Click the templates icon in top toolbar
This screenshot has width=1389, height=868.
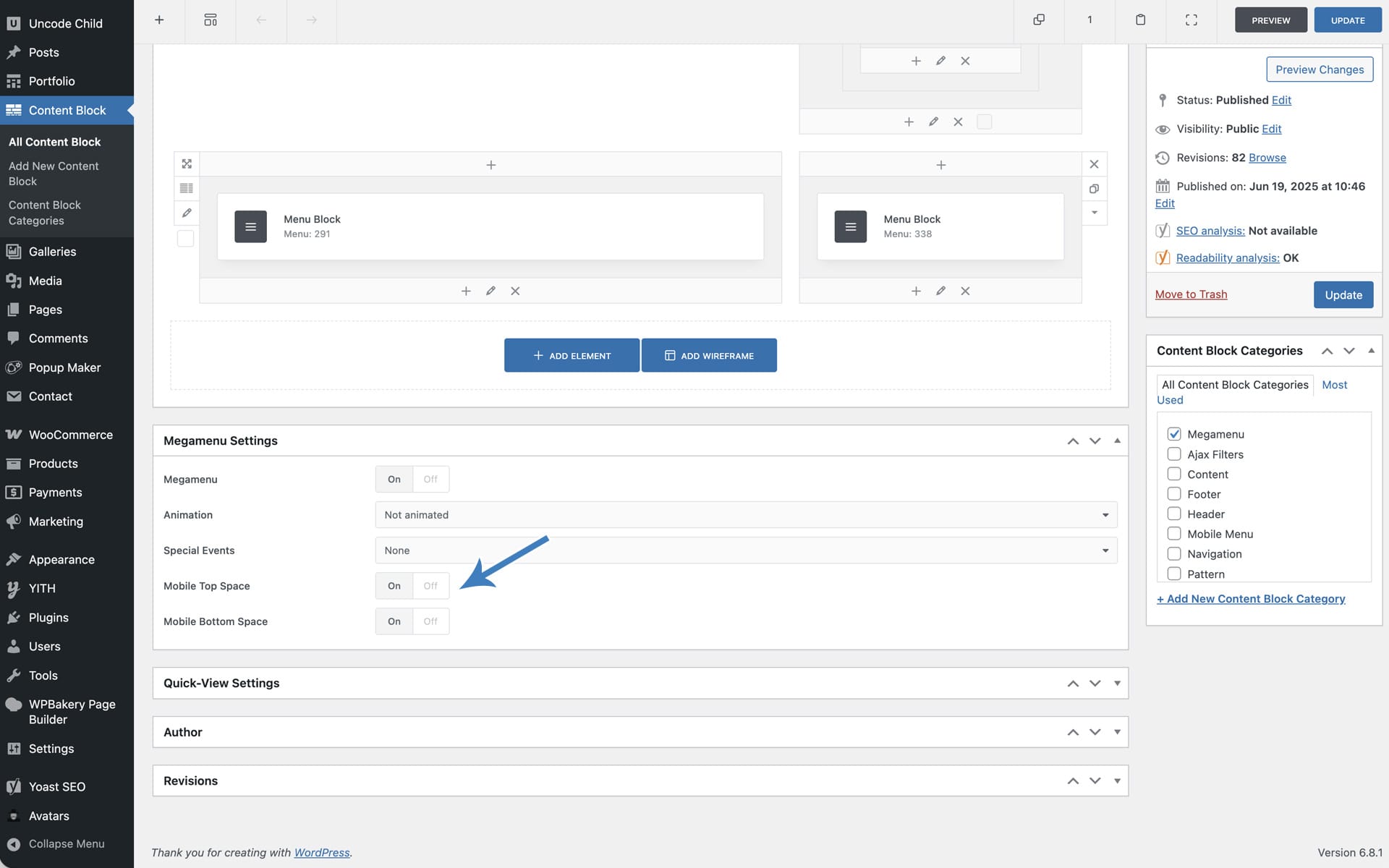(x=211, y=20)
